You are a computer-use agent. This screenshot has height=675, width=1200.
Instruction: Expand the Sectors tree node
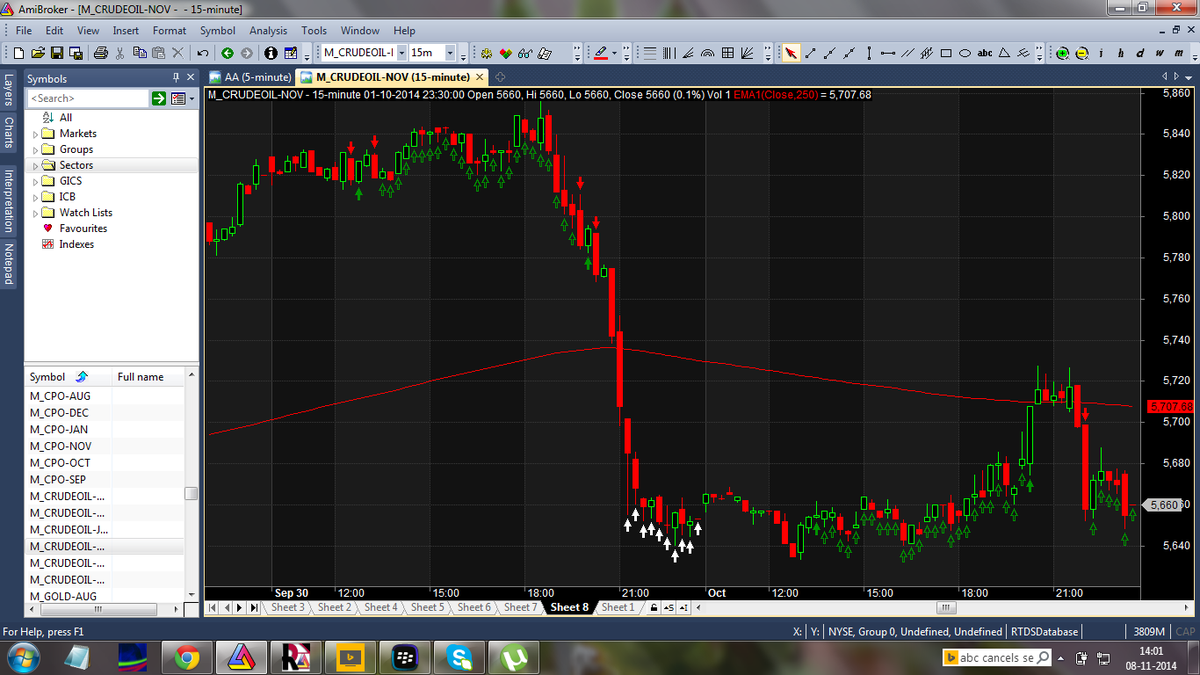click(36, 165)
